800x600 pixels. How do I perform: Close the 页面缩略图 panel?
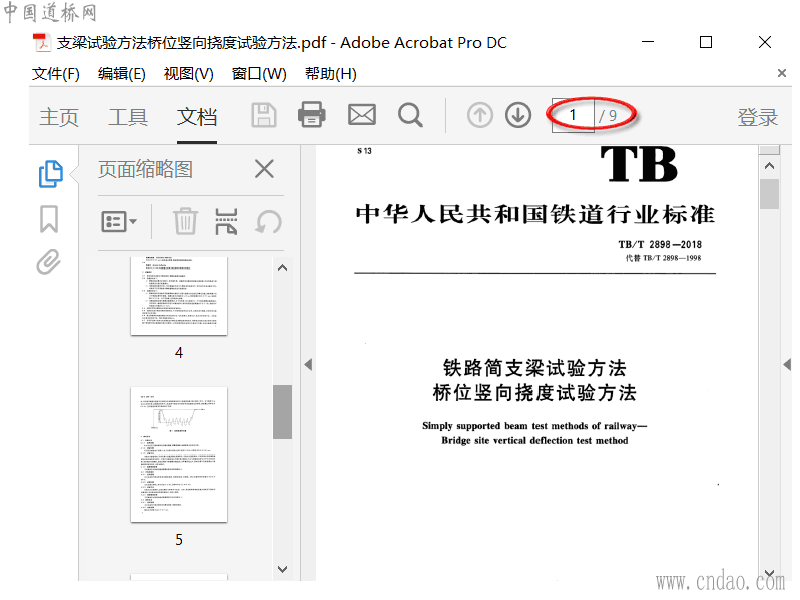(264, 169)
